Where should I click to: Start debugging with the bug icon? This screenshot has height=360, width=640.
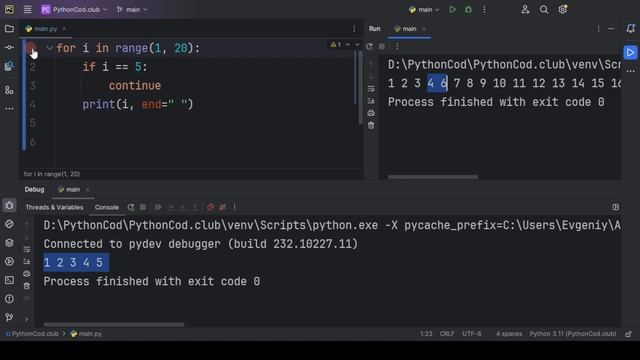point(468,9)
